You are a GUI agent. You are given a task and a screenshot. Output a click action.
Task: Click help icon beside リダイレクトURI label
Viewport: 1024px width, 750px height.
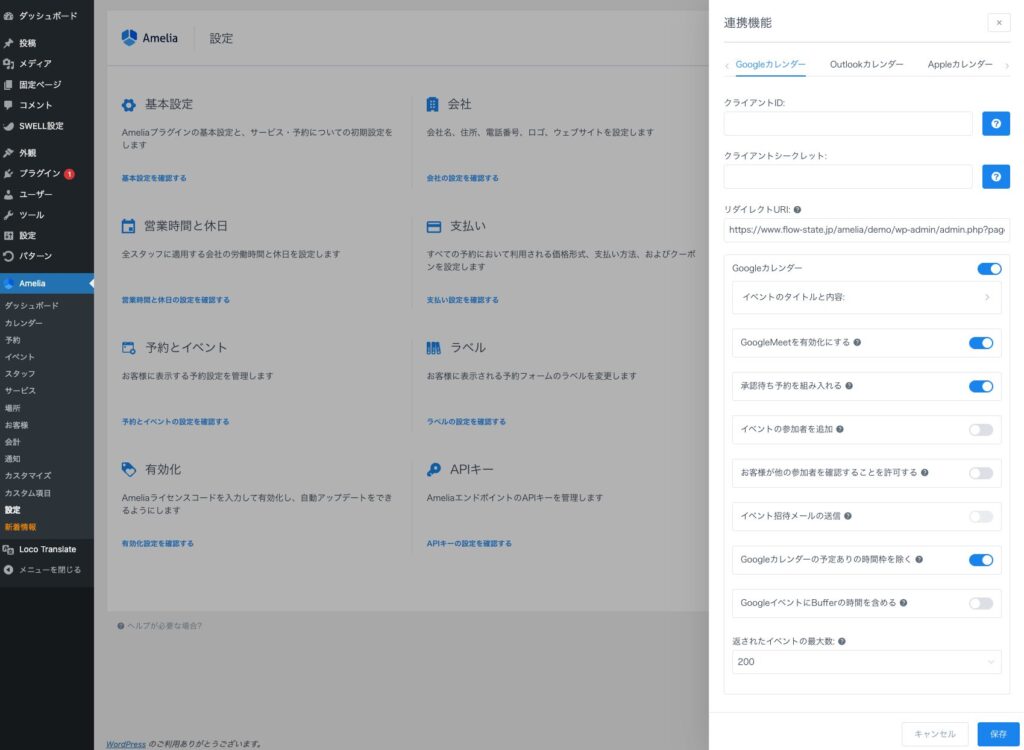pos(797,210)
